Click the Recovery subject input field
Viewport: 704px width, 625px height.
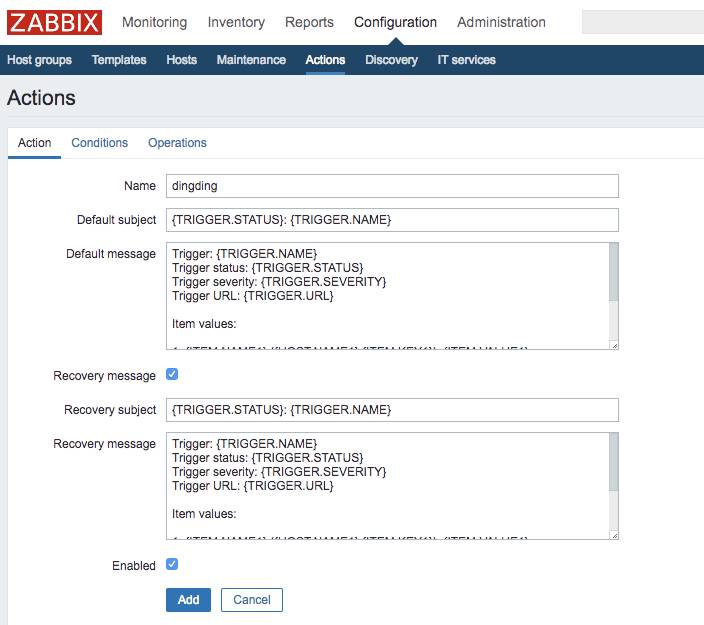point(392,410)
